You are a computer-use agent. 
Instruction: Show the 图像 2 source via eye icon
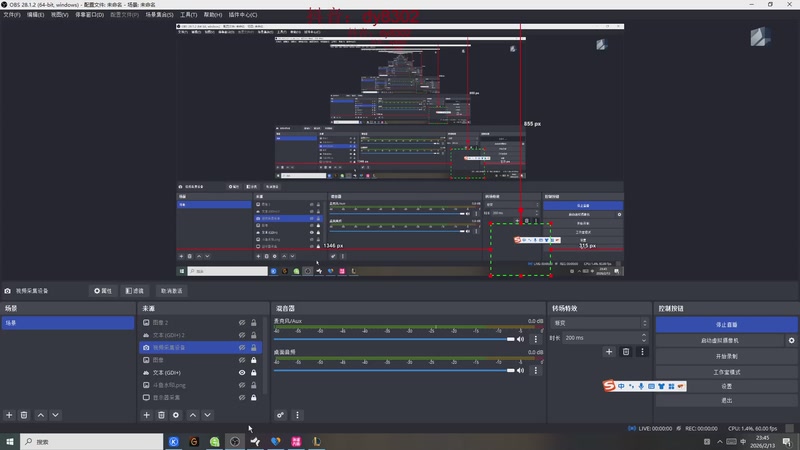pos(242,322)
